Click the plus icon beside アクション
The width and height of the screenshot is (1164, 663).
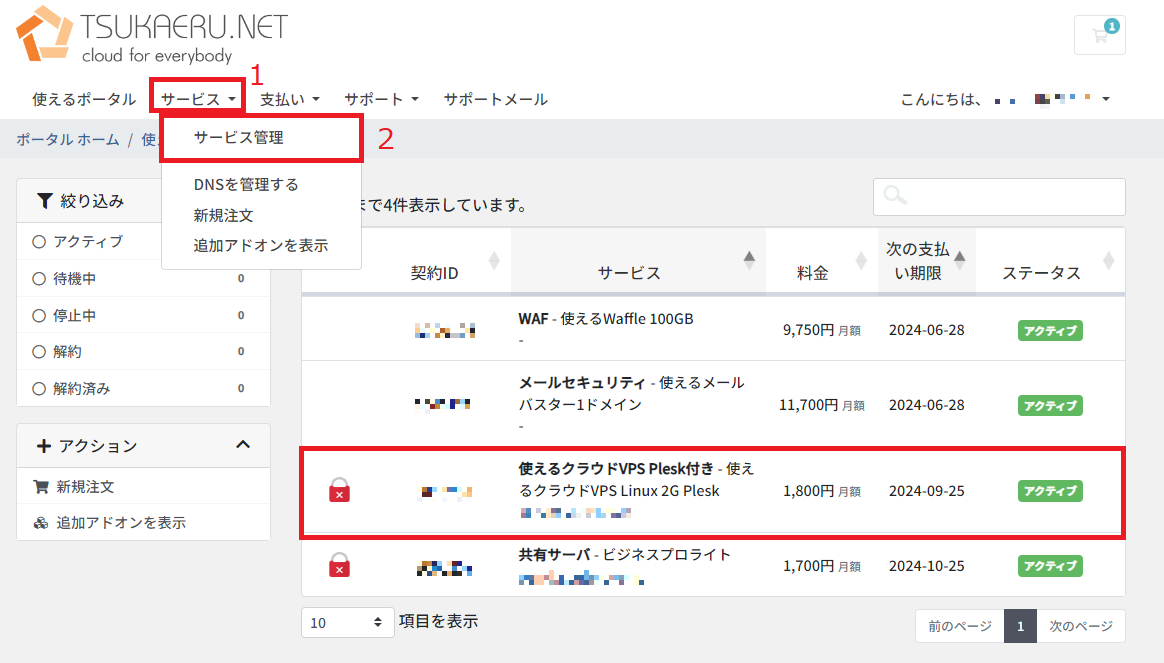[44, 445]
